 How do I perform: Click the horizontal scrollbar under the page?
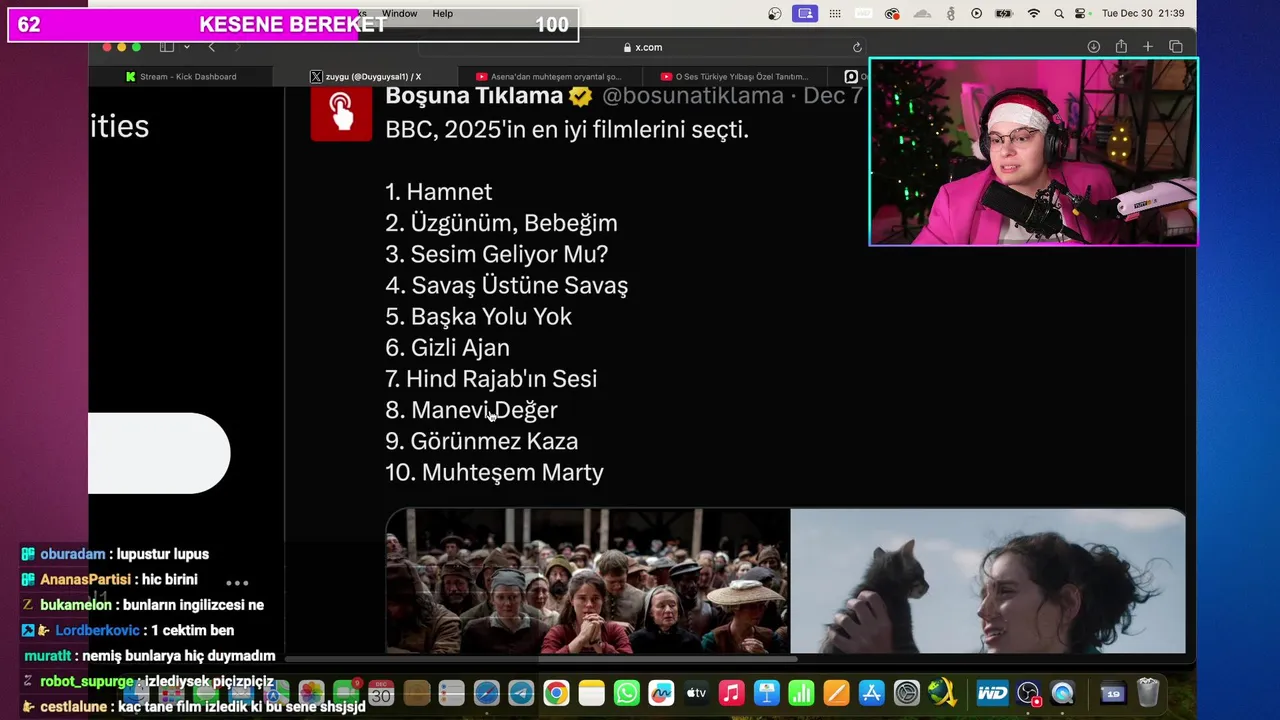542,658
